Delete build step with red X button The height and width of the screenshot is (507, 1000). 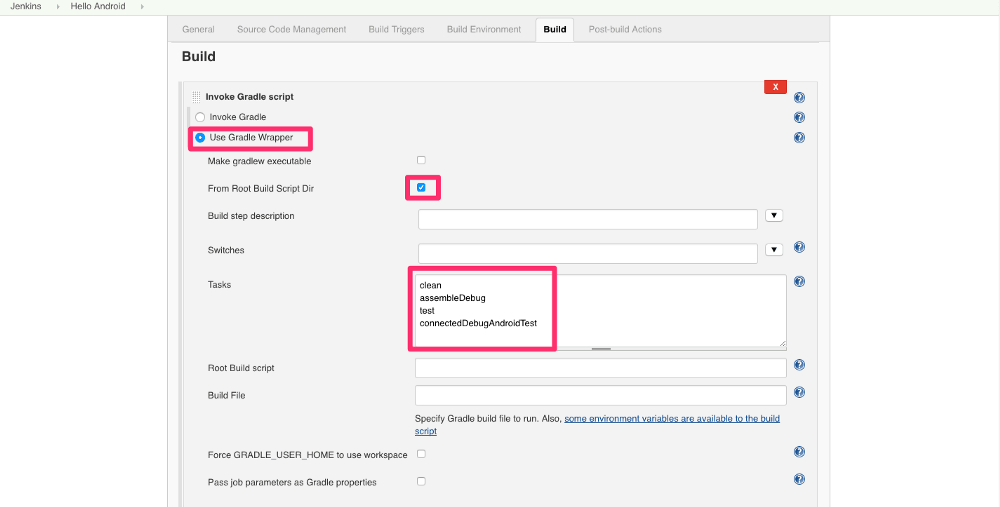coord(776,87)
